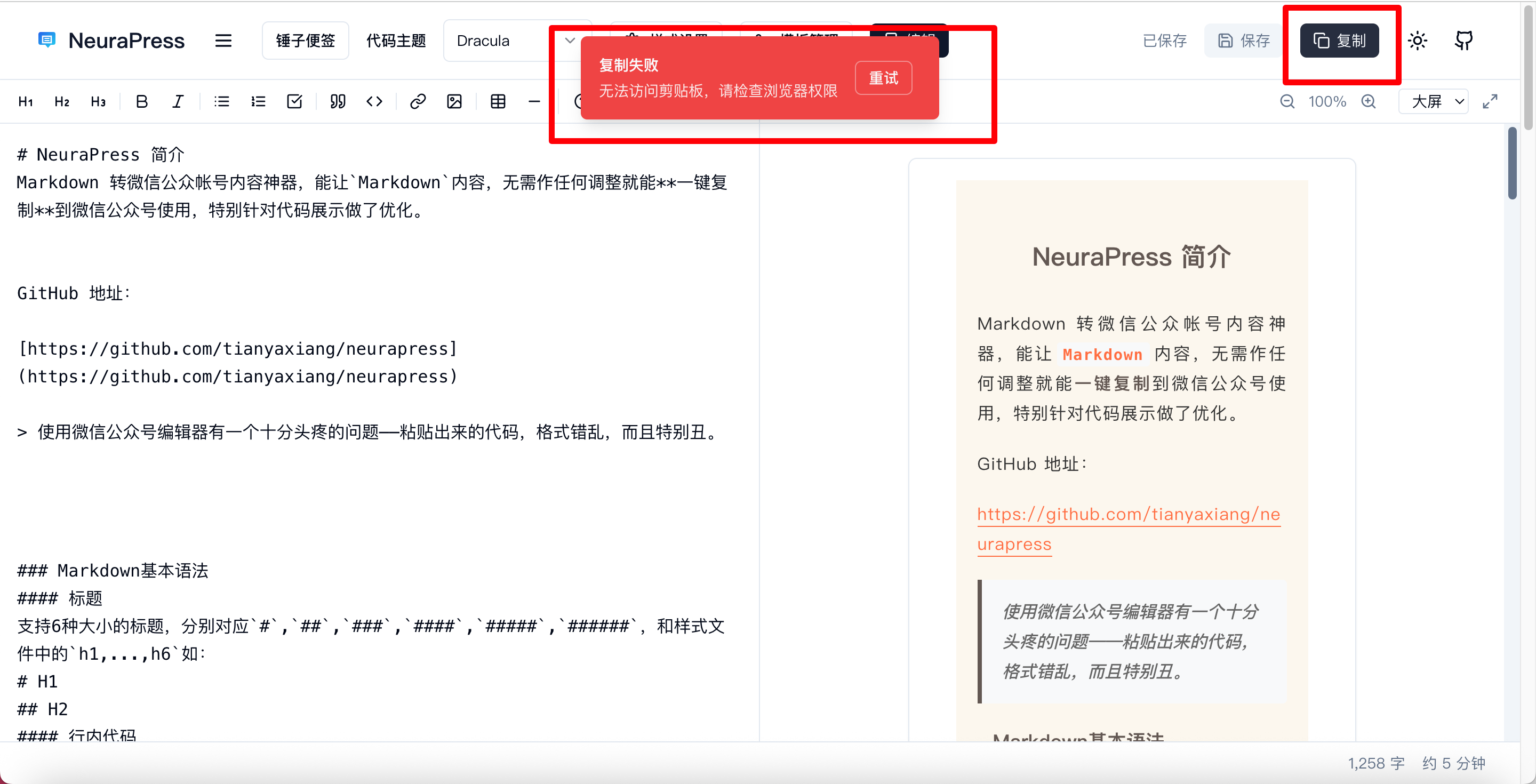
Task: Insert a table with the toolbar icon
Action: (x=498, y=101)
